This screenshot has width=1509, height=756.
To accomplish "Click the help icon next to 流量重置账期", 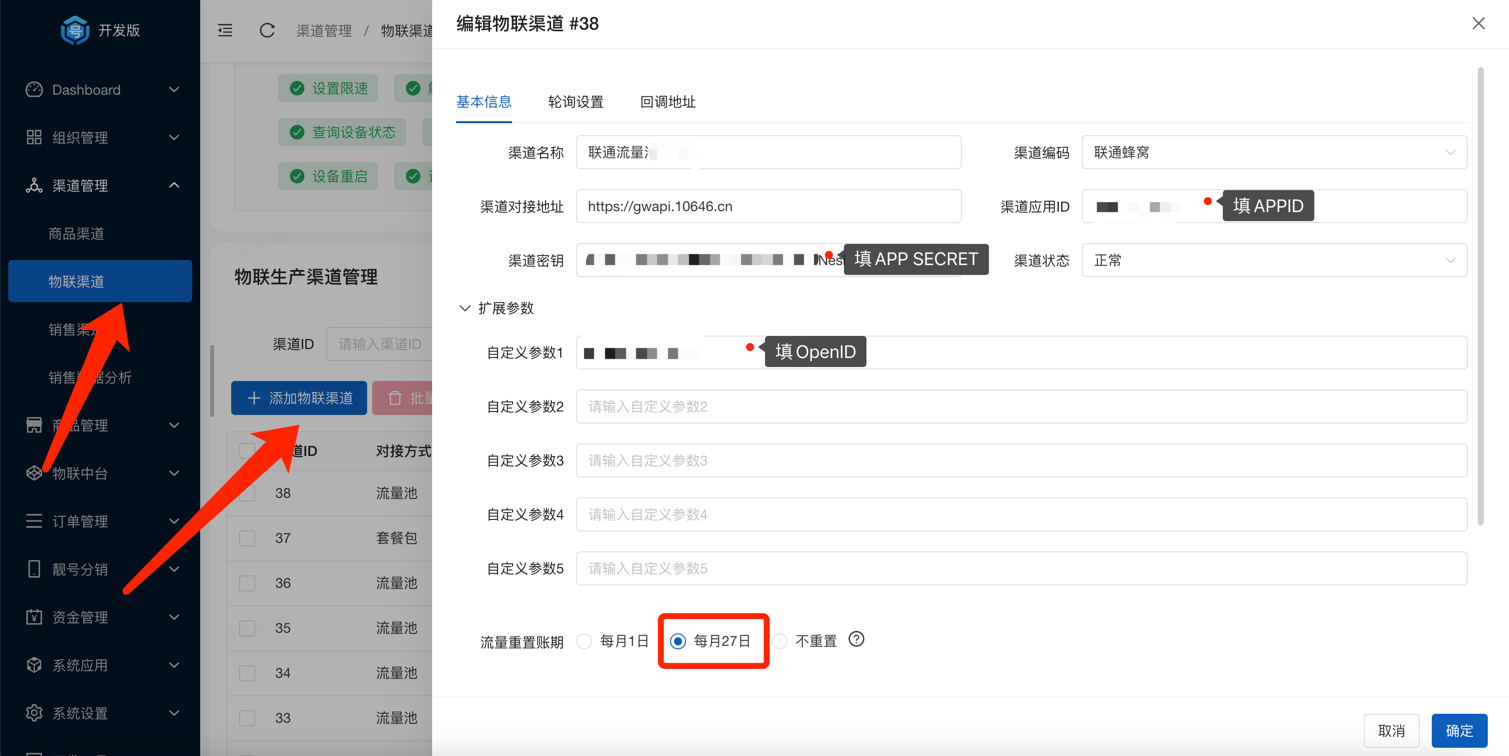I will pyautogui.click(x=856, y=640).
